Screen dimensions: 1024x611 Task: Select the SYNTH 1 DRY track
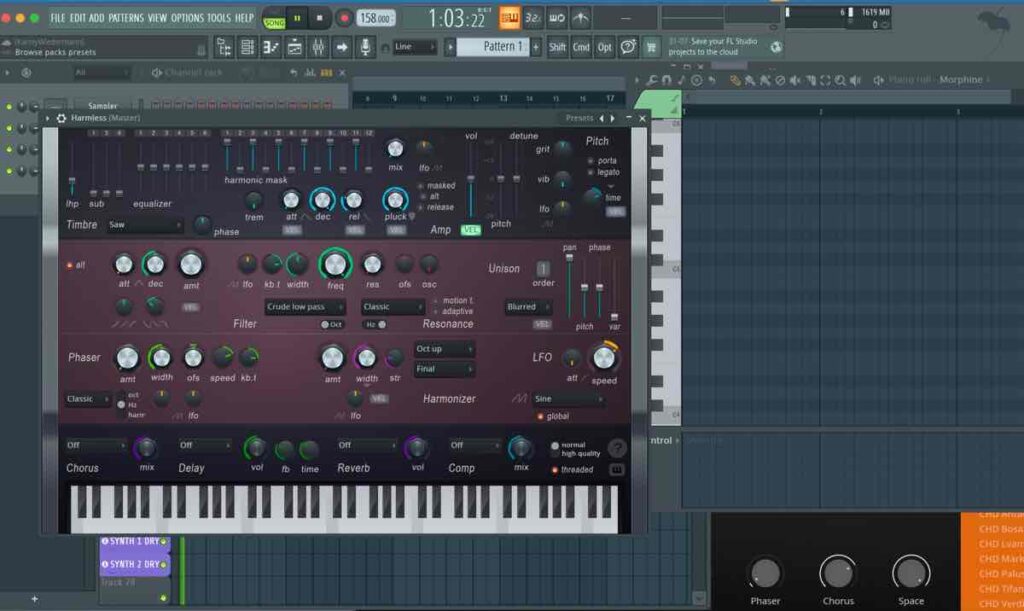pyautogui.click(x=135, y=542)
